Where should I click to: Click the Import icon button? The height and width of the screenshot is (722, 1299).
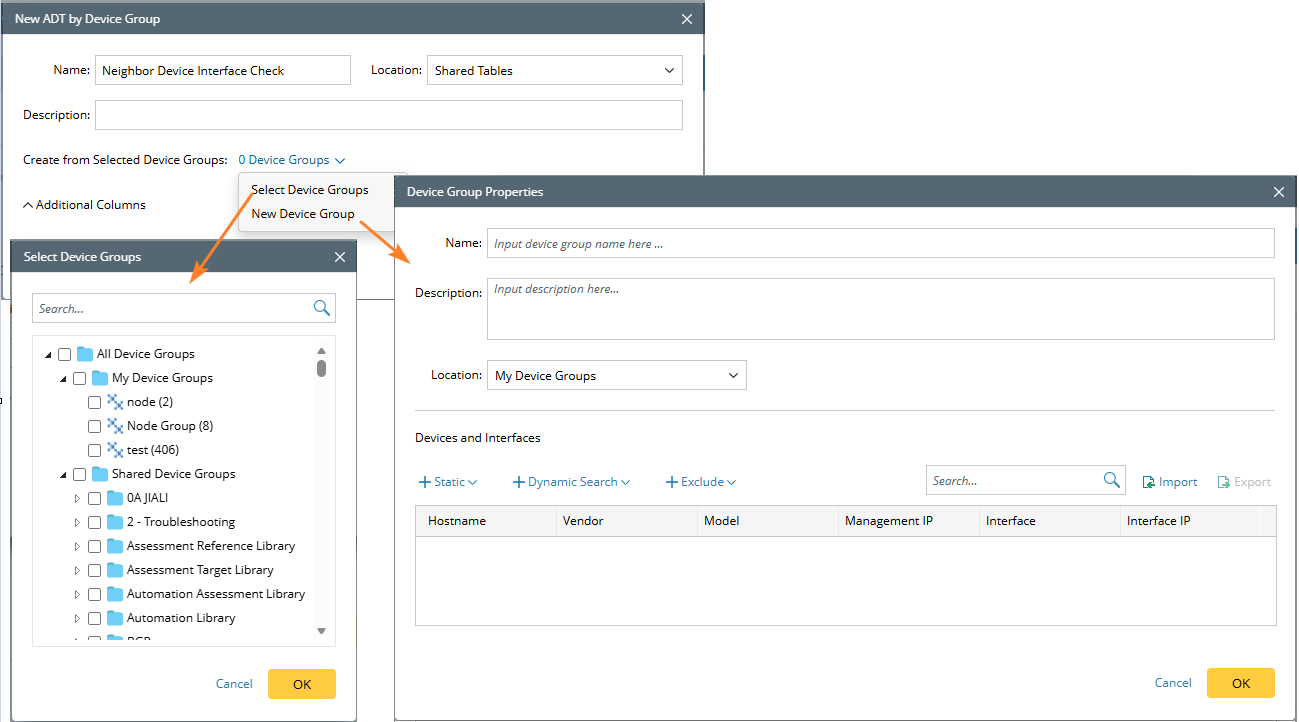1149,482
